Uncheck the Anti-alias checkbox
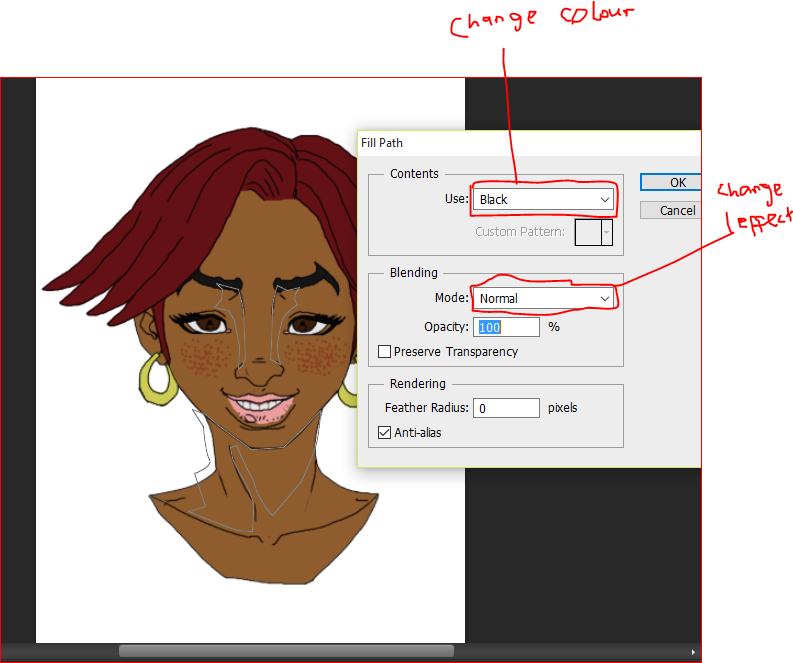The image size is (793, 663). [x=384, y=432]
